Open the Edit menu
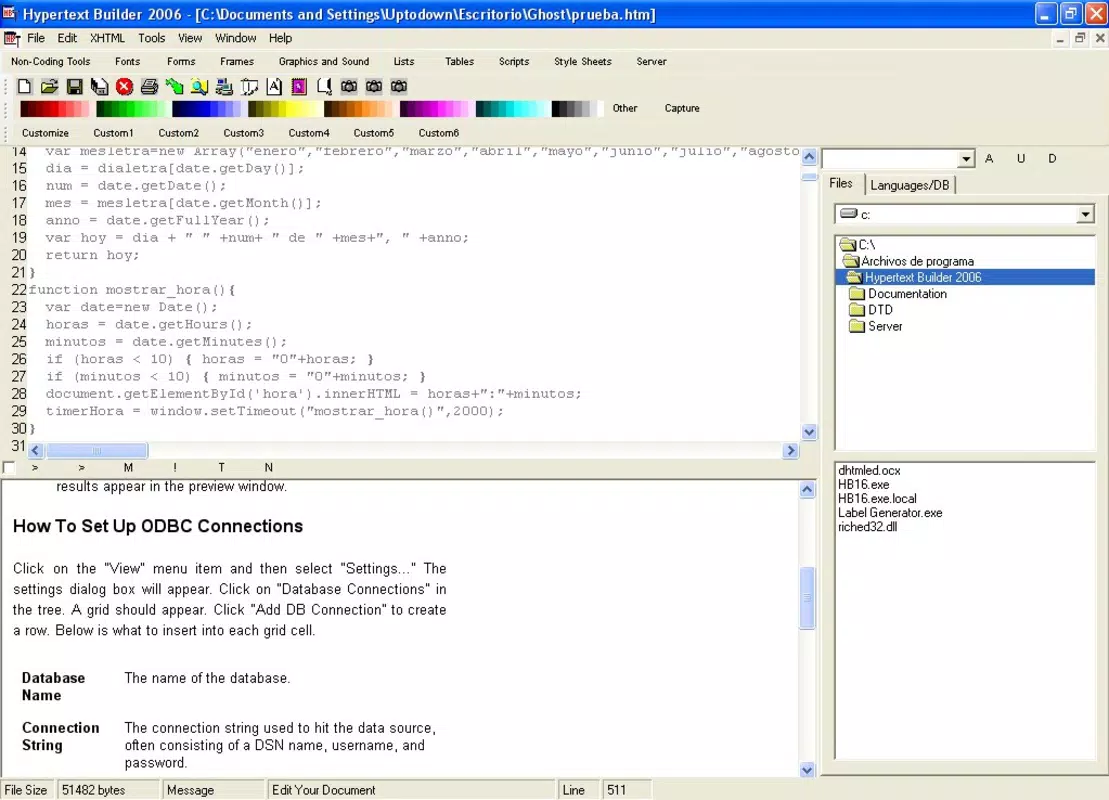 (x=67, y=38)
